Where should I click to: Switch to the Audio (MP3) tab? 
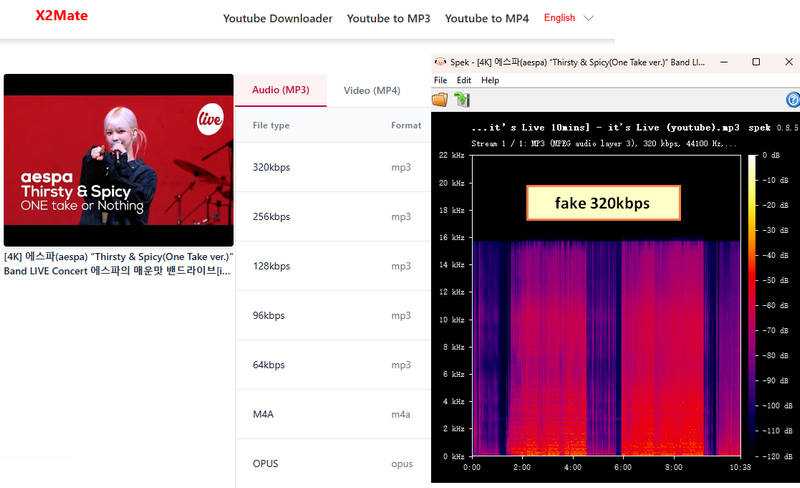click(281, 90)
